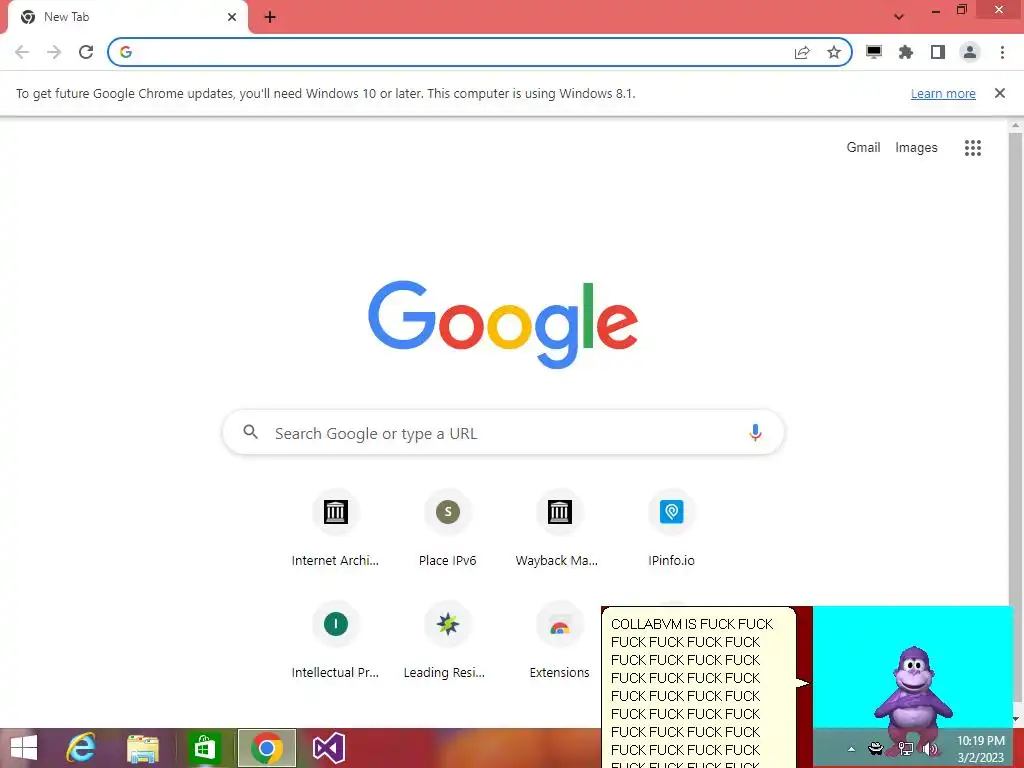Open the tab search chevron
This screenshot has height=768, width=1024.
[899, 17]
